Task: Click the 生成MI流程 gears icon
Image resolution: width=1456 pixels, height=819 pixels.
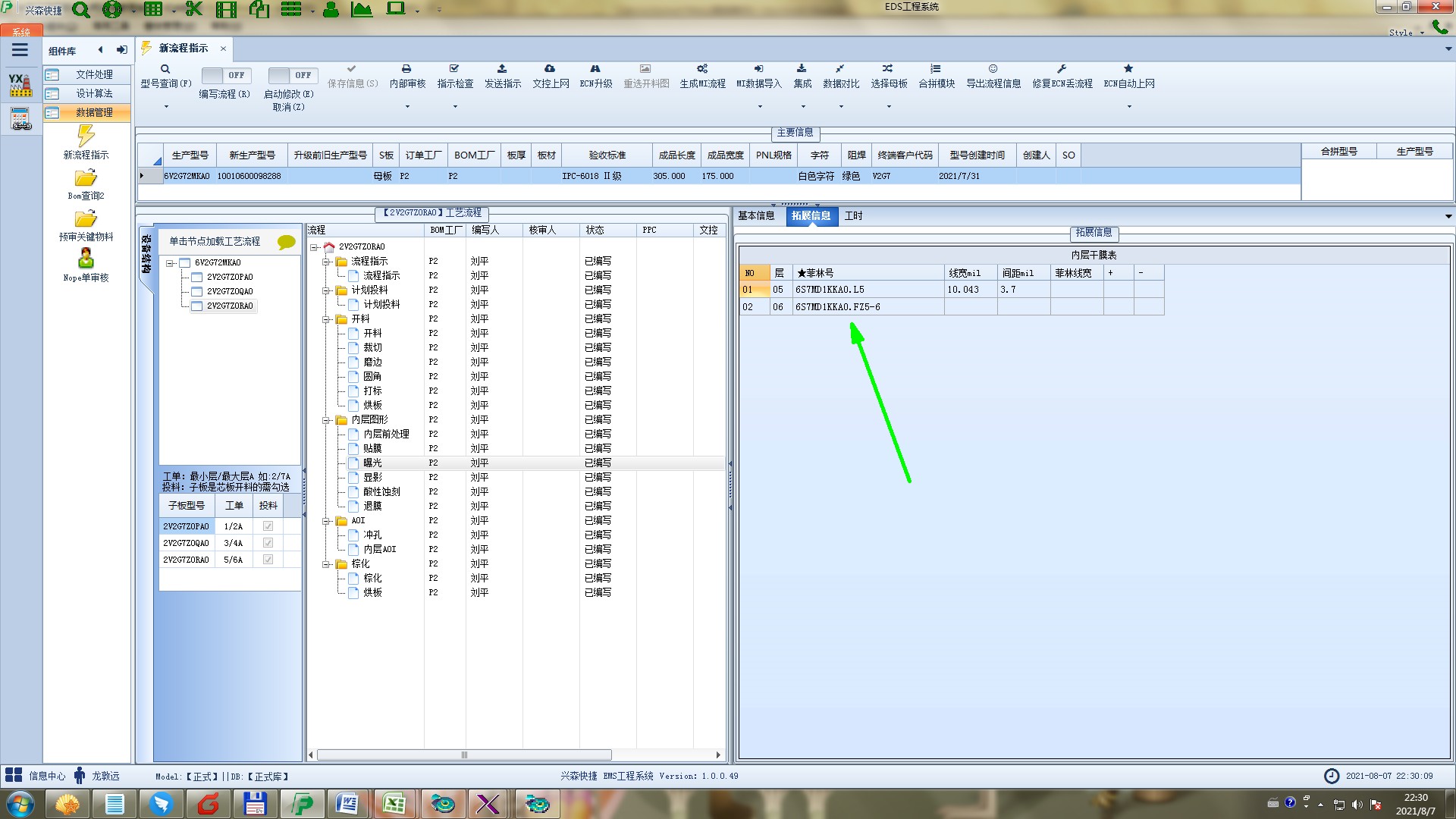Action: click(x=702, y=69)
